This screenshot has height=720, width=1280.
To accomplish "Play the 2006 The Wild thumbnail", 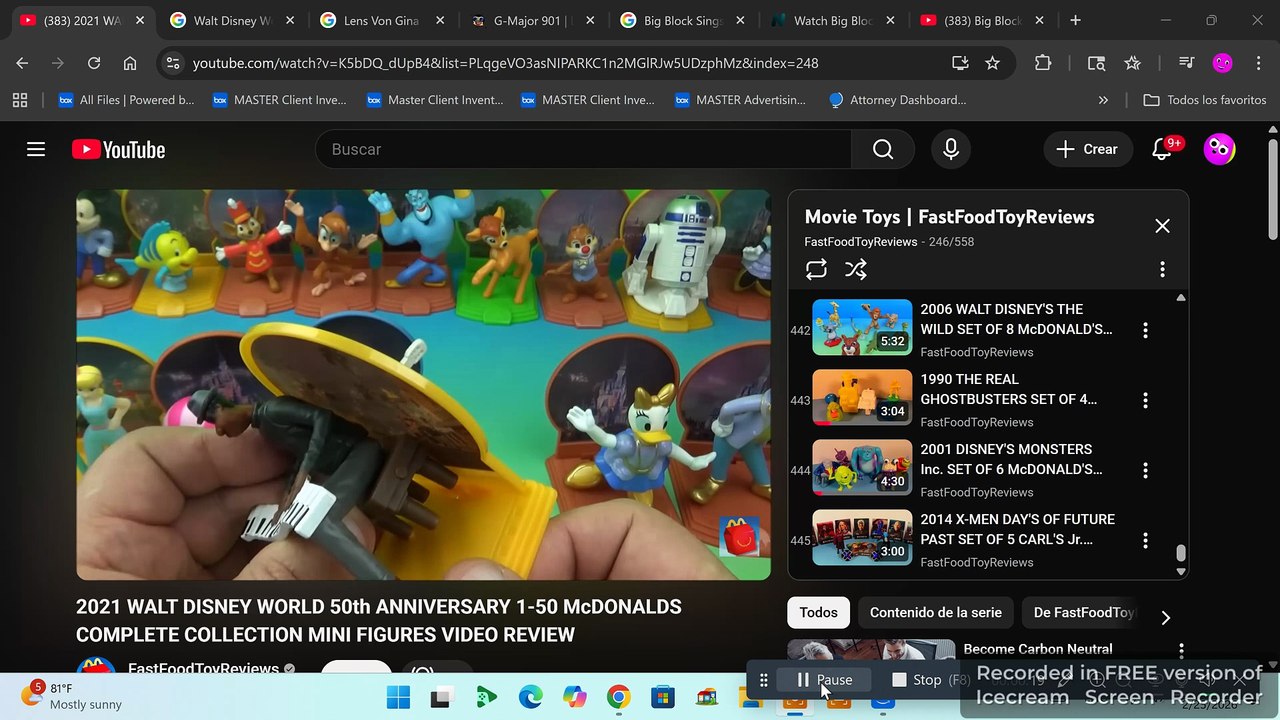I will pos(862,327).
